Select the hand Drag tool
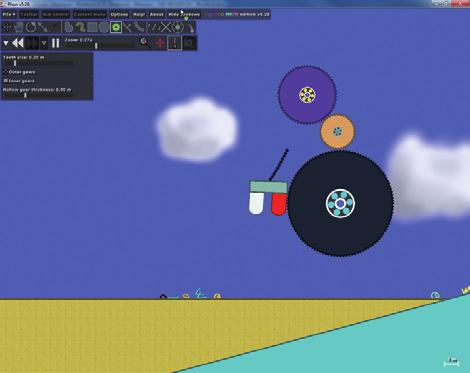This screenshot has height=373, width=470. (19, 27)
